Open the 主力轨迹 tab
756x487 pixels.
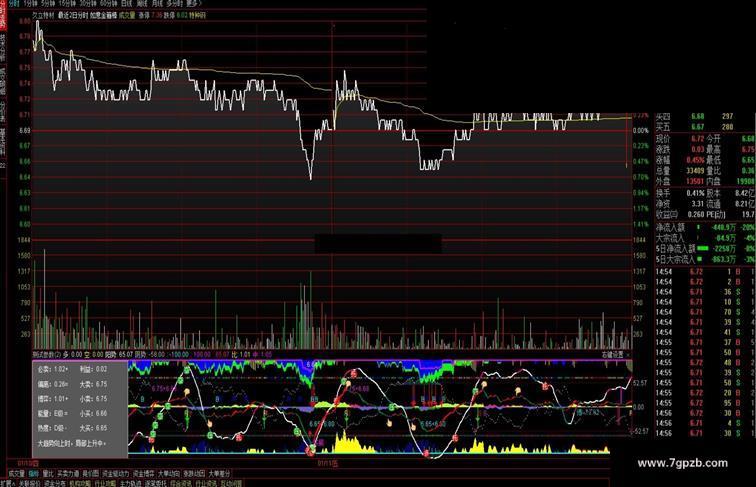[x=130, y=483]
